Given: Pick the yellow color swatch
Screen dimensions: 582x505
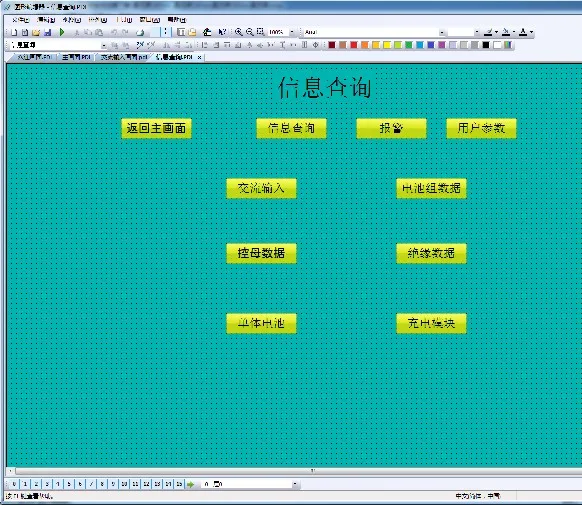Looking at the screenshot, I should 387,45.
